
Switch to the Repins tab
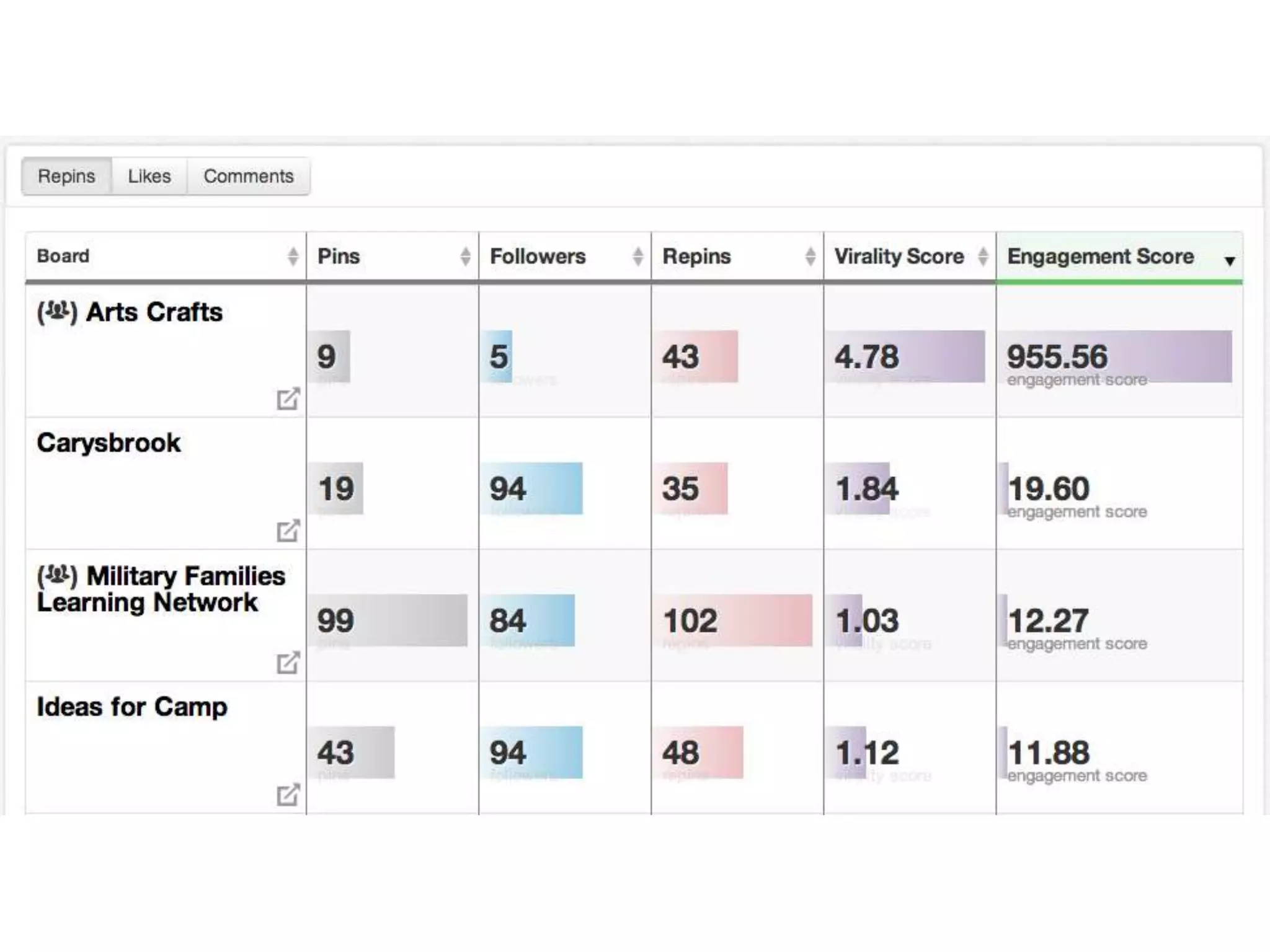click(x=66, y=177)
